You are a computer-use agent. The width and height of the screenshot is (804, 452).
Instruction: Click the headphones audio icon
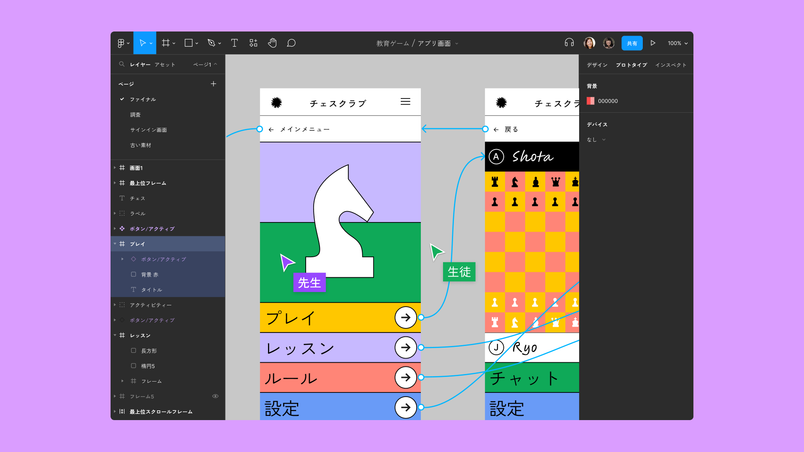point(569,43)
